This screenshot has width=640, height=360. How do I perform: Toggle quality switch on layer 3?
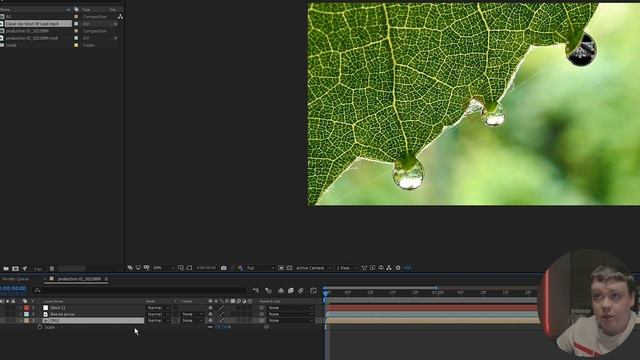click(222, 321)
